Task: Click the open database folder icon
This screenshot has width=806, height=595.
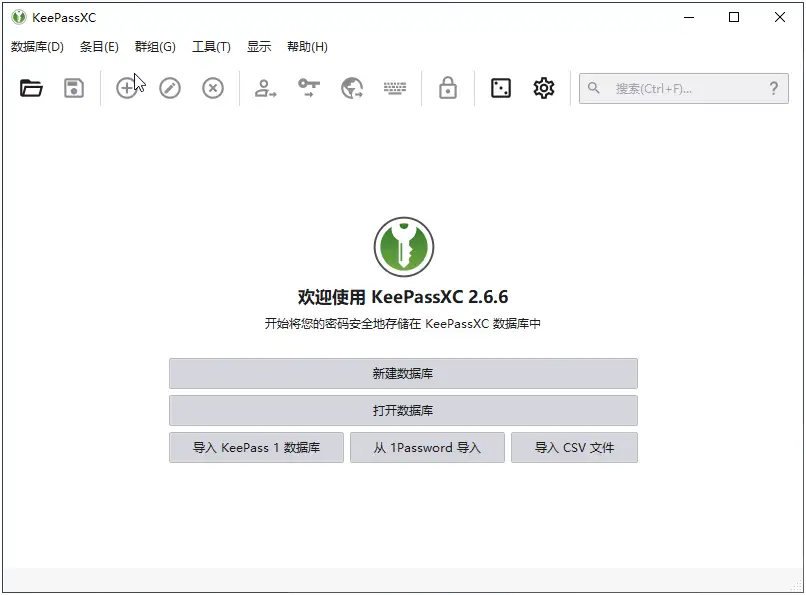Action: [31, 88]
